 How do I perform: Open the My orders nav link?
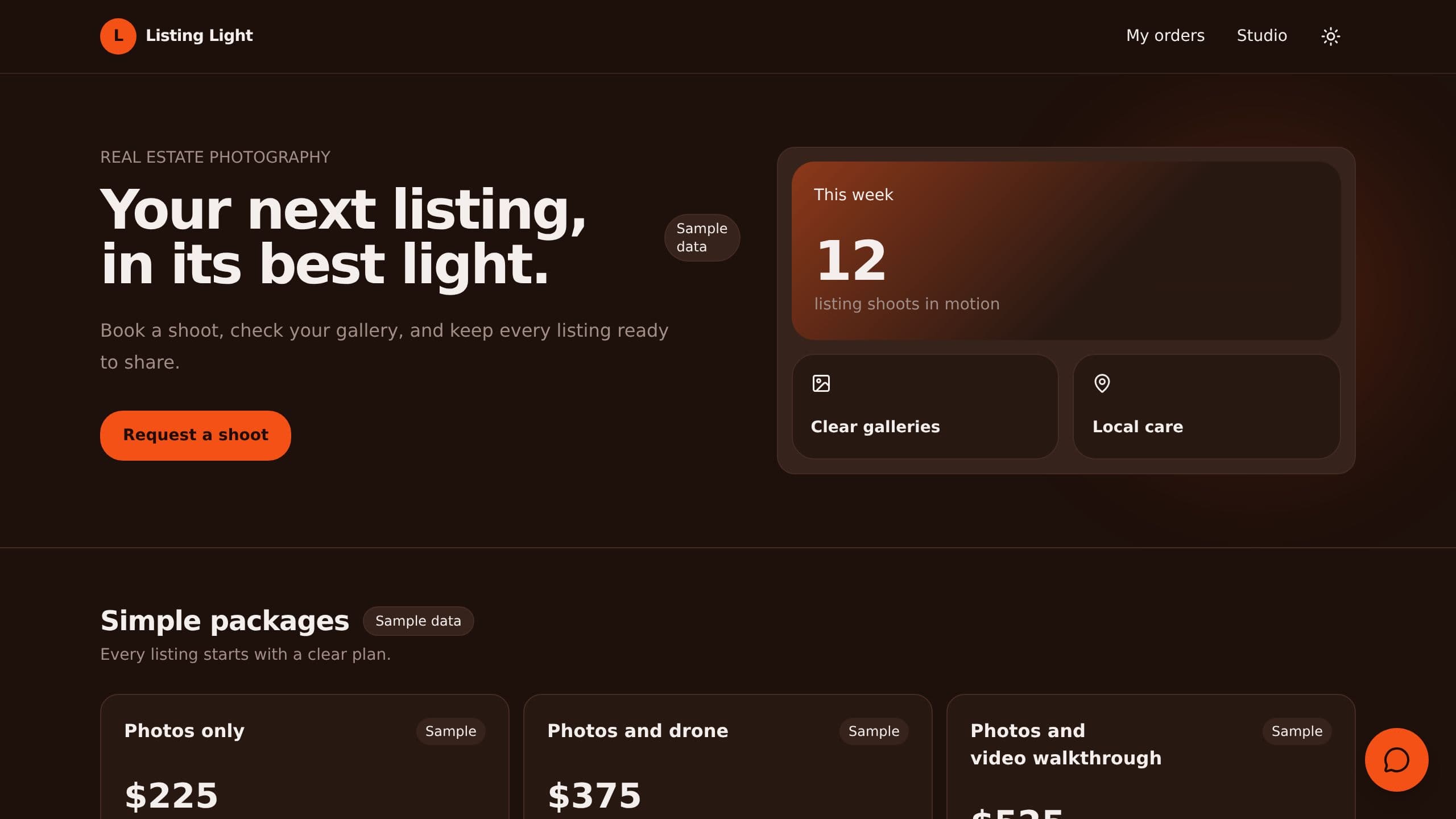1165,36
